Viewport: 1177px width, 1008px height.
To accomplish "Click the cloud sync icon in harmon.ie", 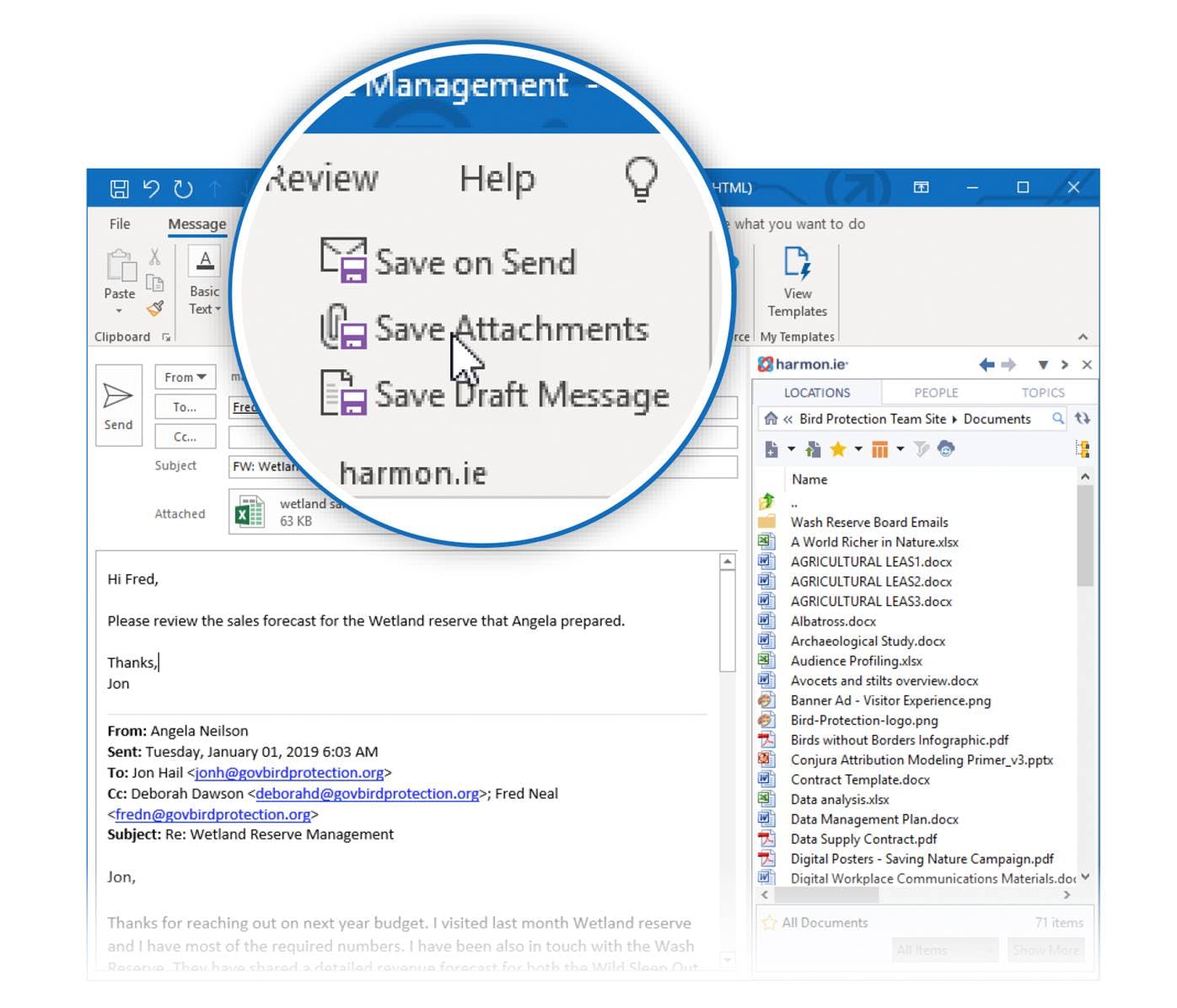I will pyautogui.click(x=946, y=449).
